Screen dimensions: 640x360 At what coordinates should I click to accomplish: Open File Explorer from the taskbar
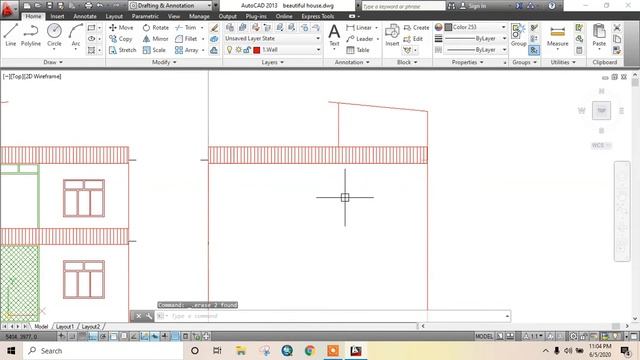241,351
